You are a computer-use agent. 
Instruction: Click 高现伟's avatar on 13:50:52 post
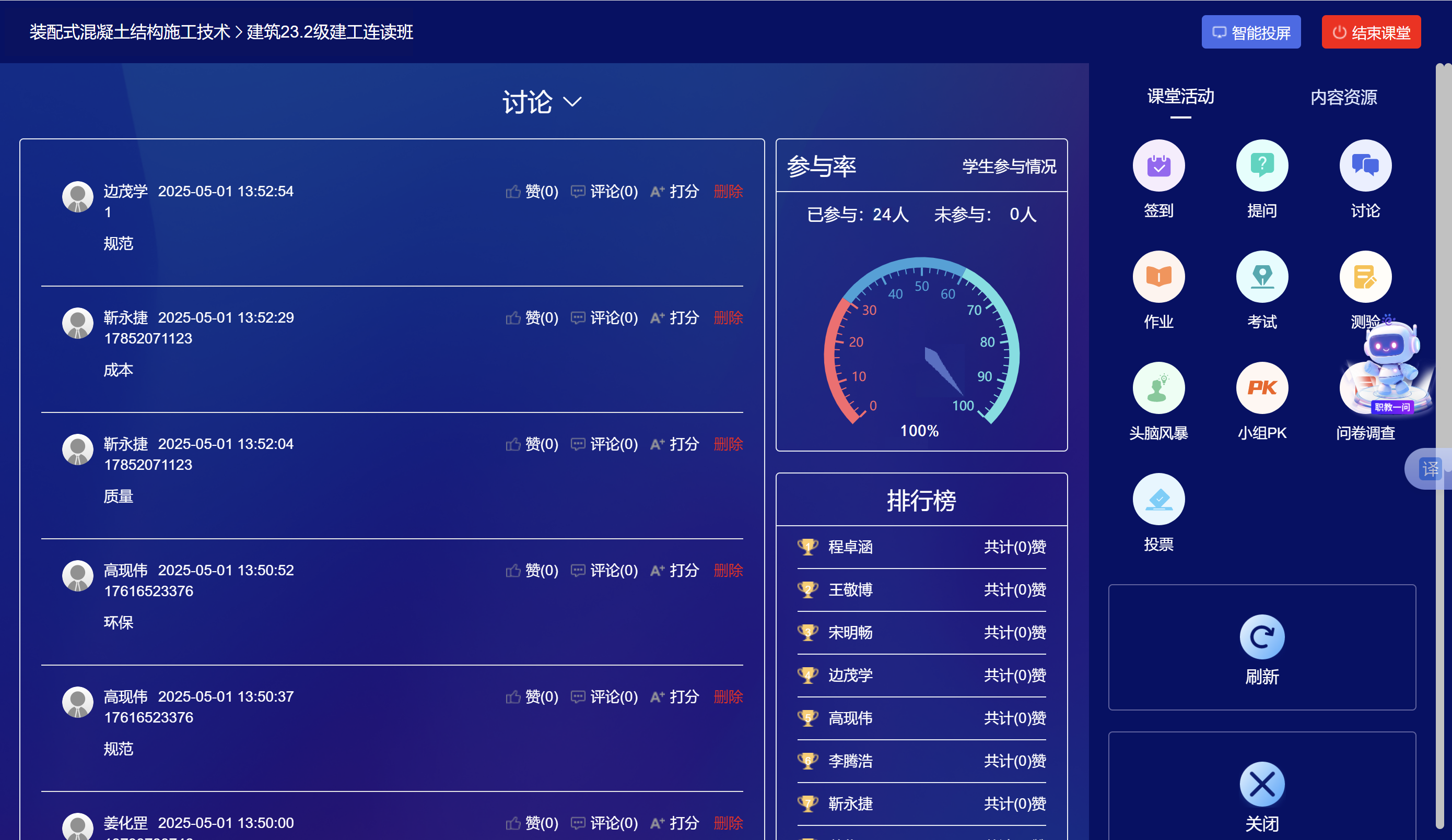point(78,576)
